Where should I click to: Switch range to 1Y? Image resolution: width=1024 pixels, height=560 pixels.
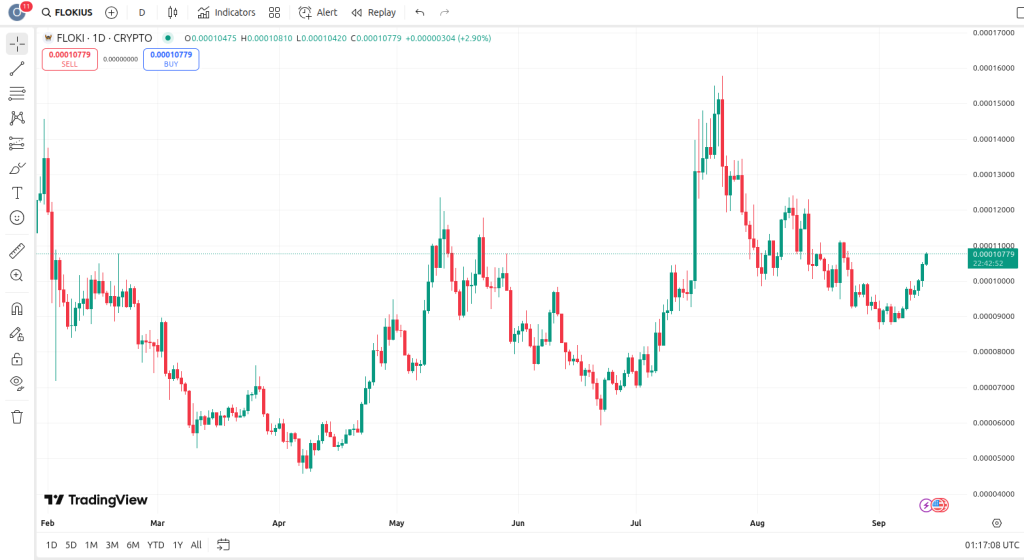178,545
